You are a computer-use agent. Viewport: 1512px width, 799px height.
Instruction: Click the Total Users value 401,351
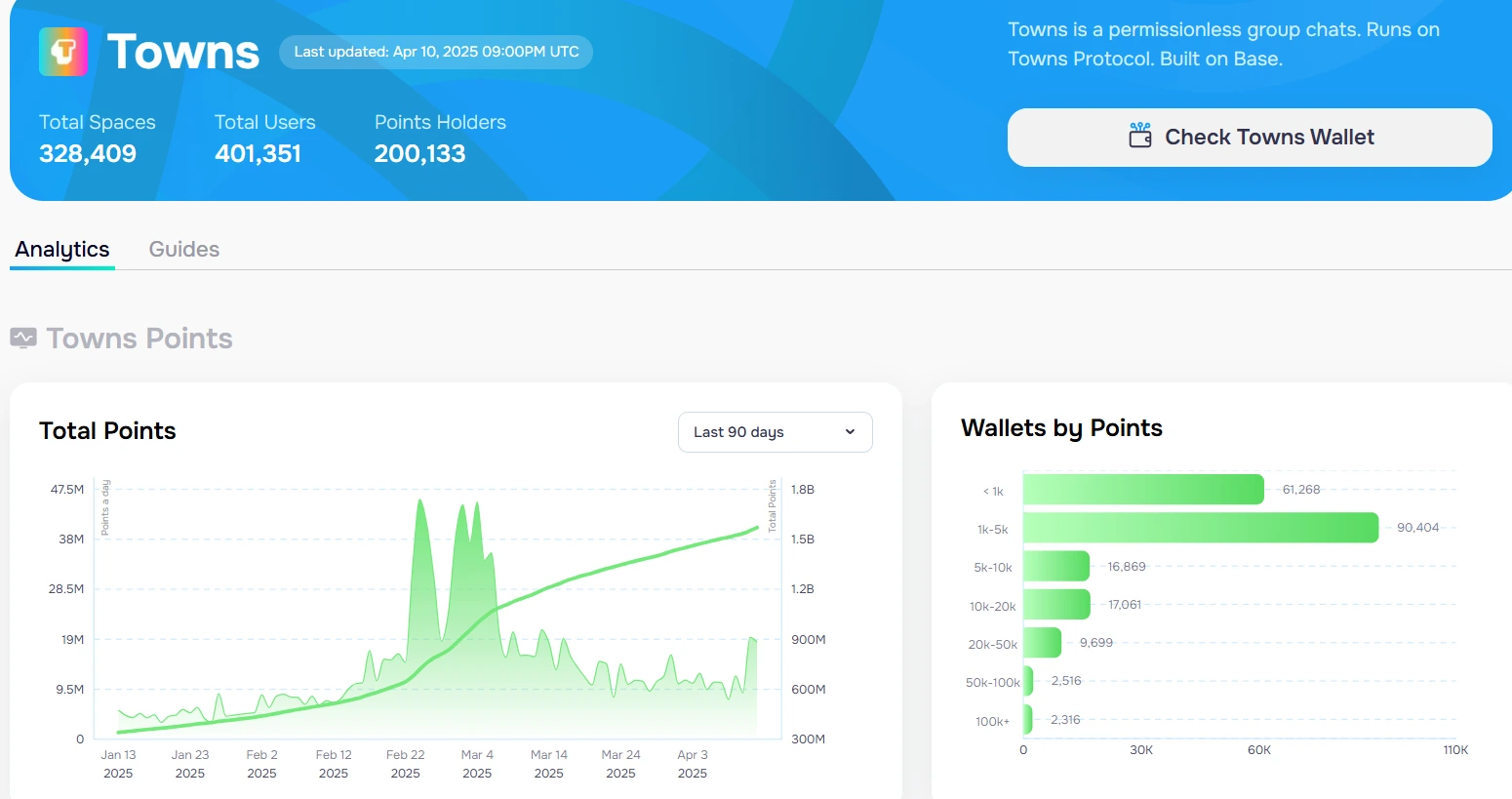pyautogui.click(x=259, y=153)
